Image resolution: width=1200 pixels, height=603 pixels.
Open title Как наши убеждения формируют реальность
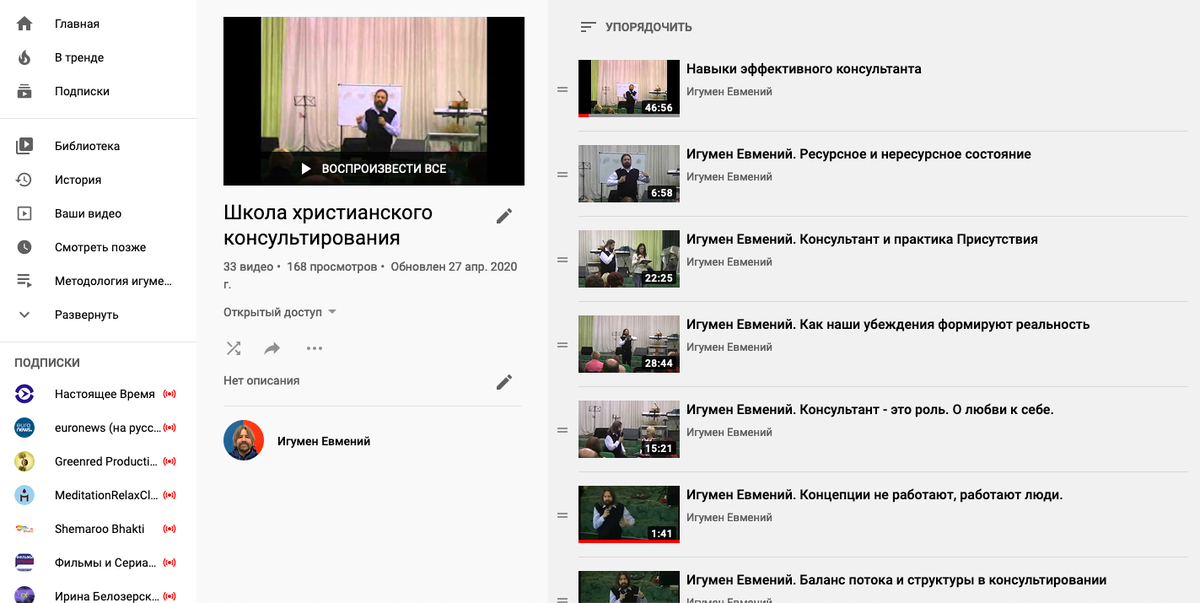click(x=888, y=324)
